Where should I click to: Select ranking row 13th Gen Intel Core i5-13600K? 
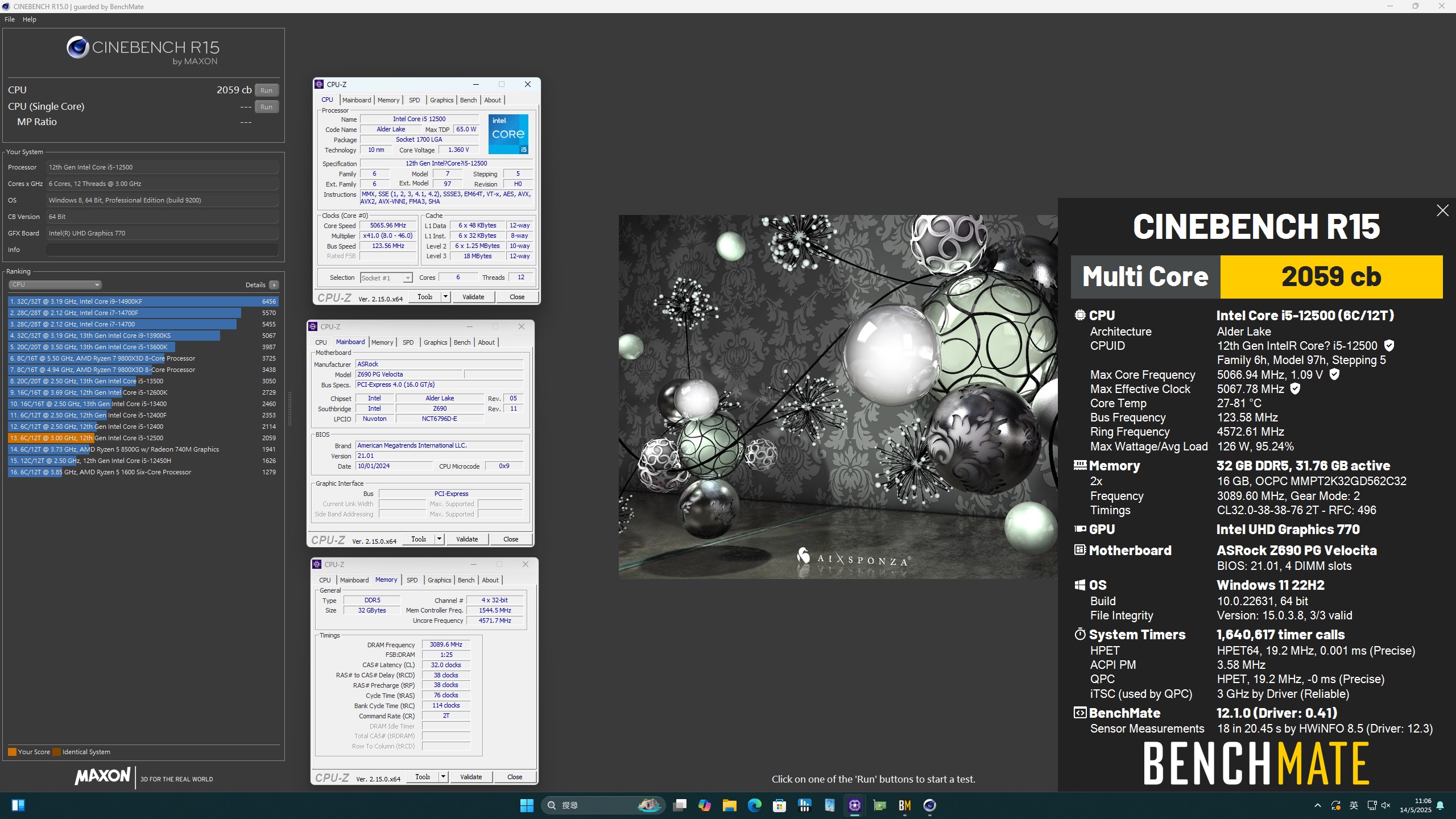pyautogui.click(x=143, y=347)
